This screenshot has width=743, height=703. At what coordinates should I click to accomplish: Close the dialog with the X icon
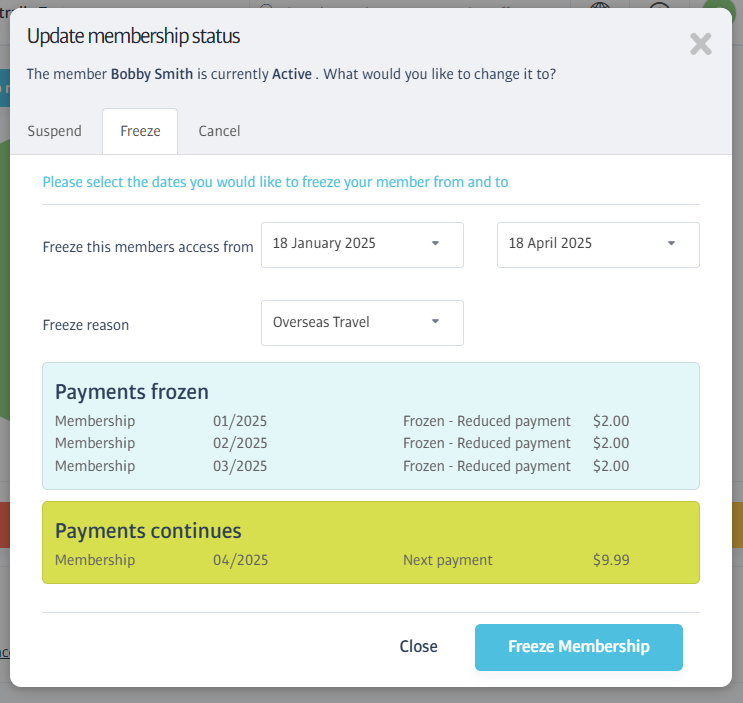click(x=701, y=44)
